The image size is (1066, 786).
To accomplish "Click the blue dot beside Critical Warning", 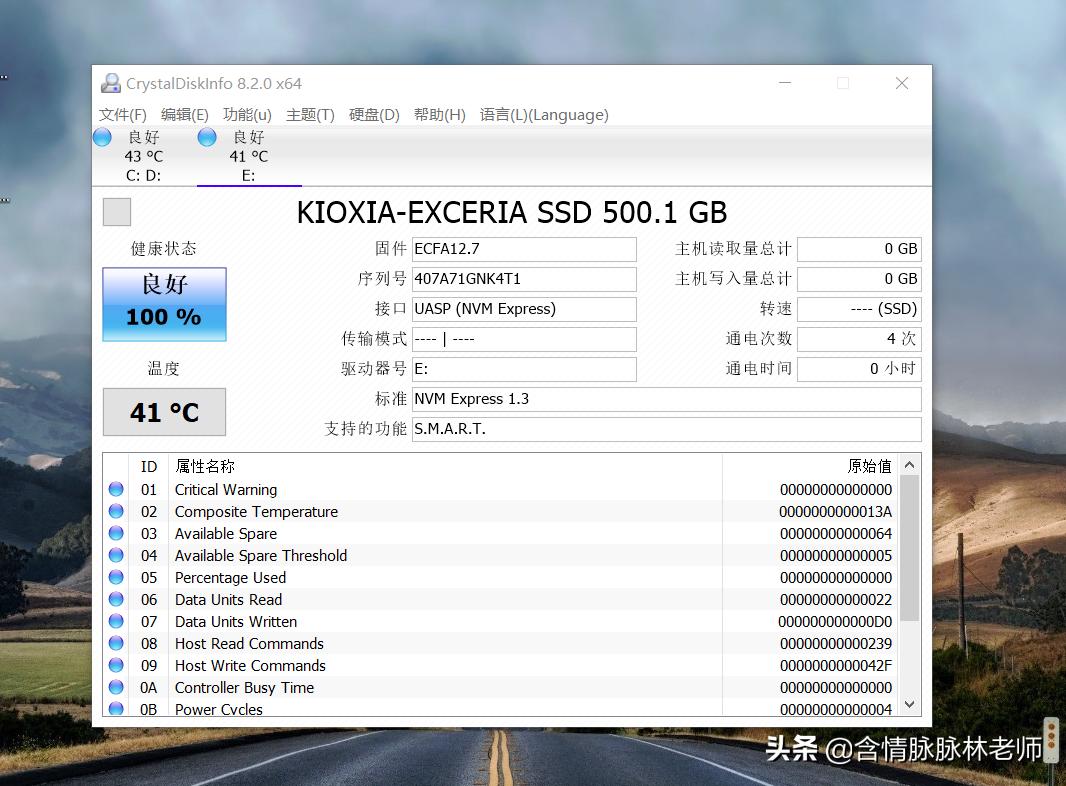I will 117,490.
